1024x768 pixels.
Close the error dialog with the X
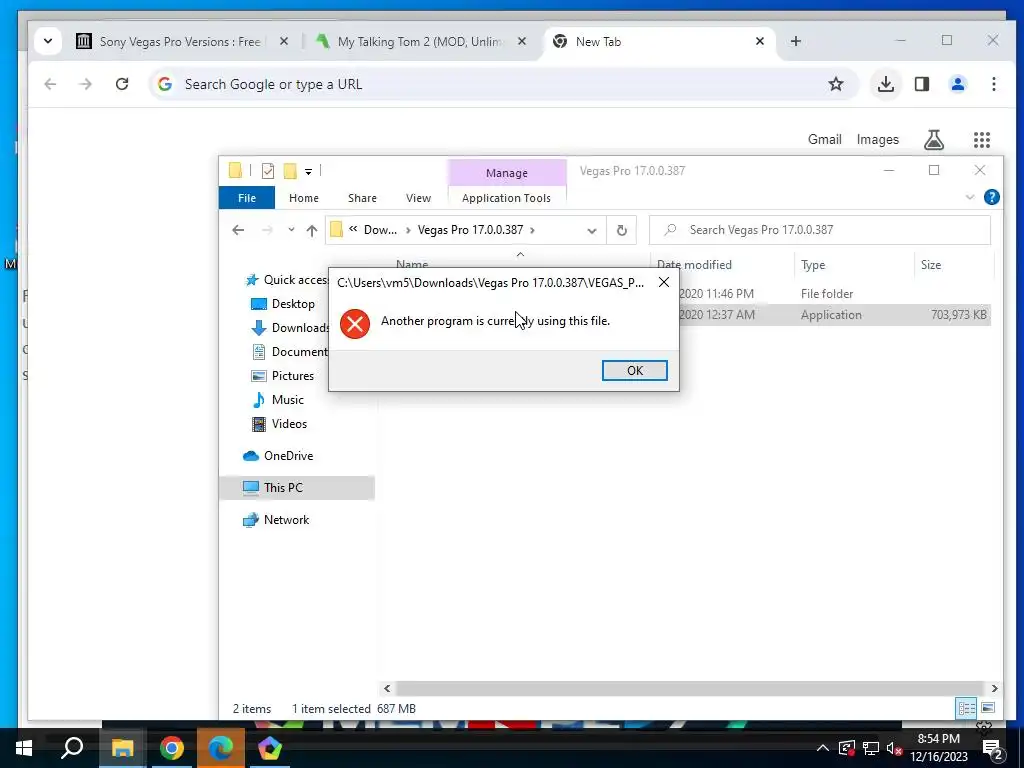tap(664, 282)
